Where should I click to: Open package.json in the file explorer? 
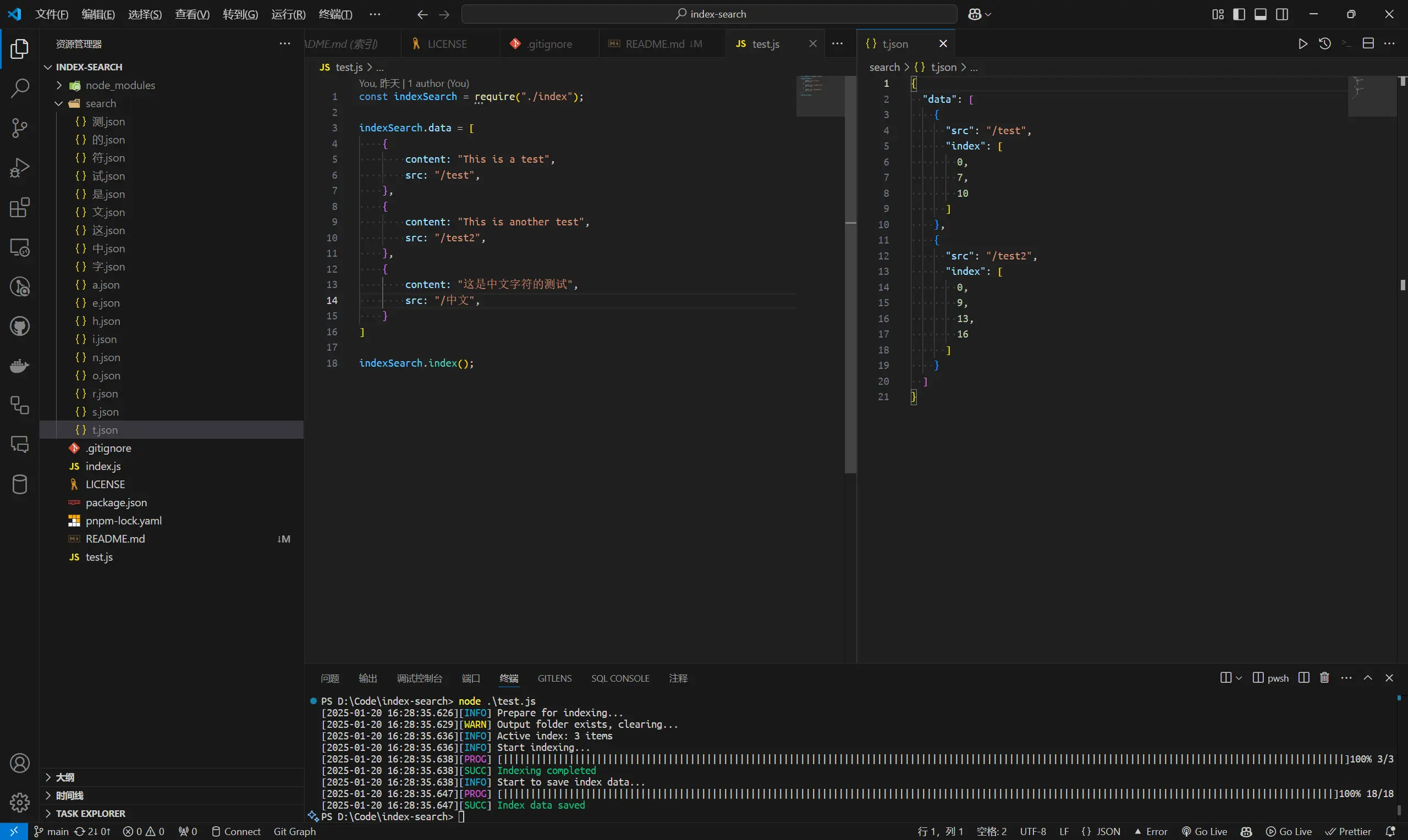pos(172,502)
